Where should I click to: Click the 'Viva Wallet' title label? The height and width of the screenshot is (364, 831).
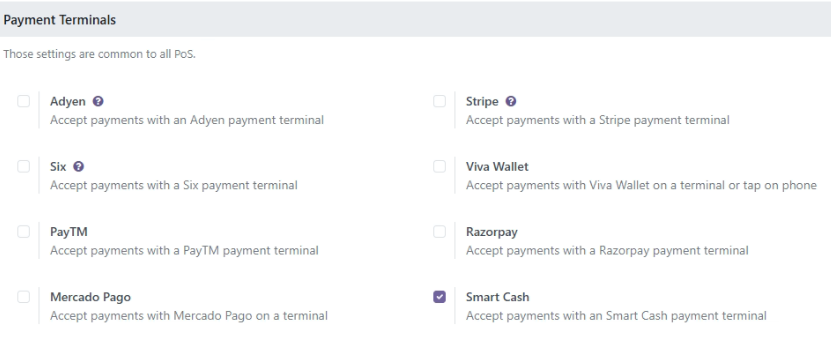[497, 166]
